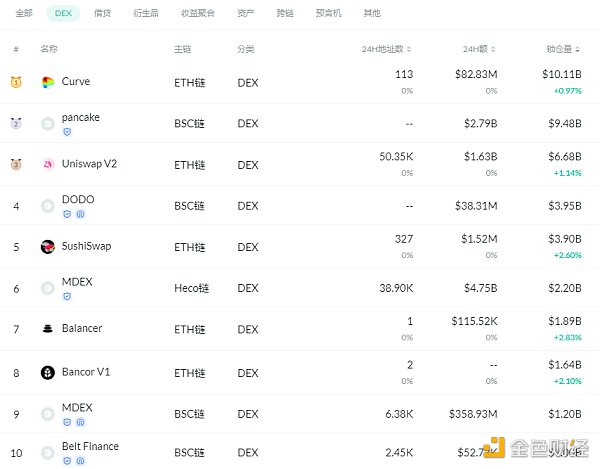600x469 pixels.
Task: Select the active DEX filter pill
Action: pyautogui.click(x=63, y=14)
